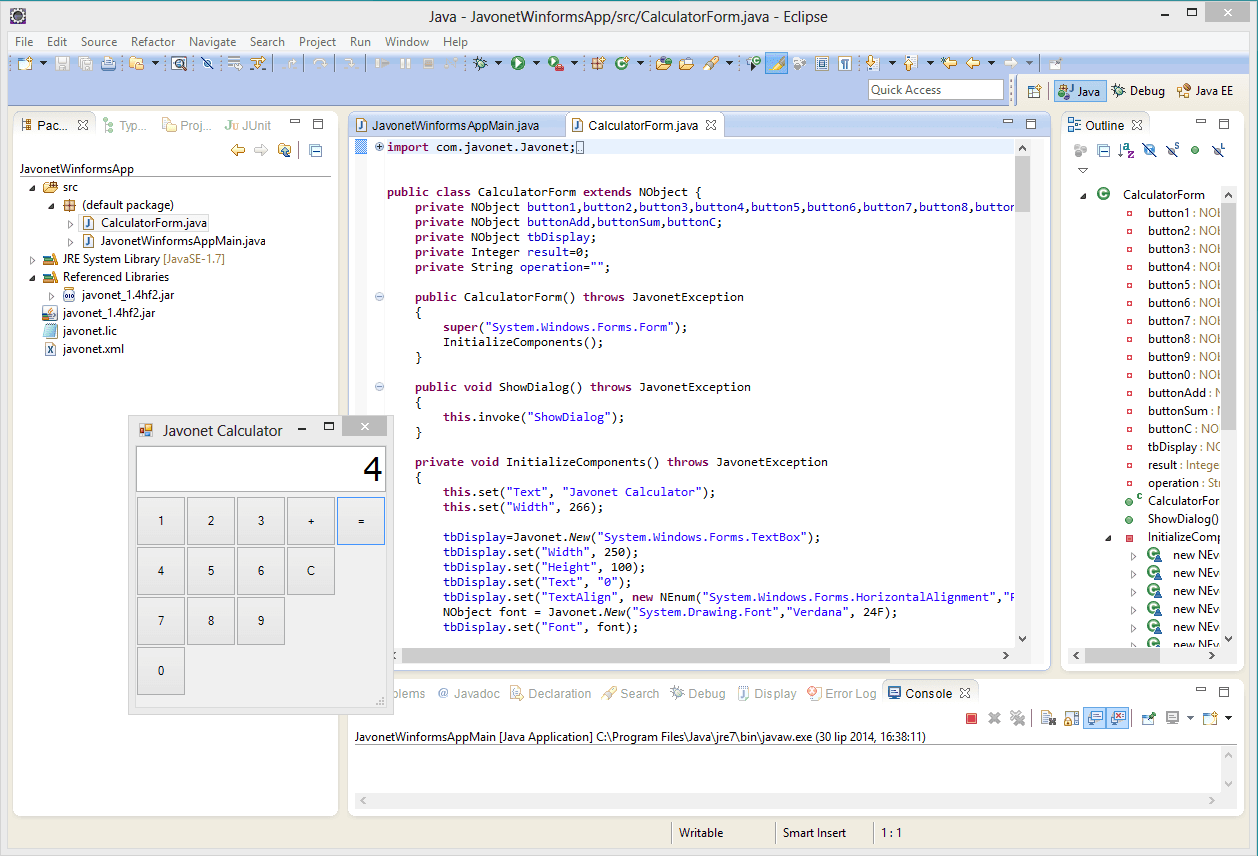Open the Navigate menu
The image size is (1258, 856).
click(x=212, y=42)
